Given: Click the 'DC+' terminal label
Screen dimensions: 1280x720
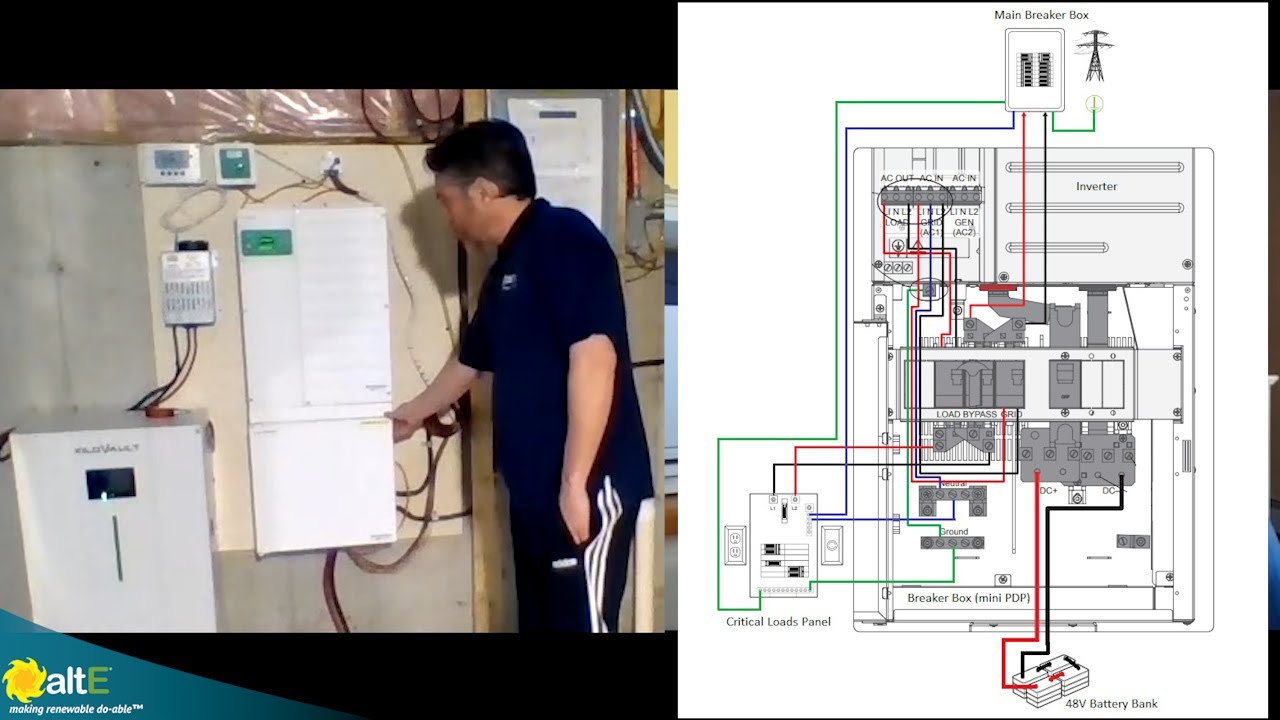Looking at the screenshot, I should [1049, 491].
